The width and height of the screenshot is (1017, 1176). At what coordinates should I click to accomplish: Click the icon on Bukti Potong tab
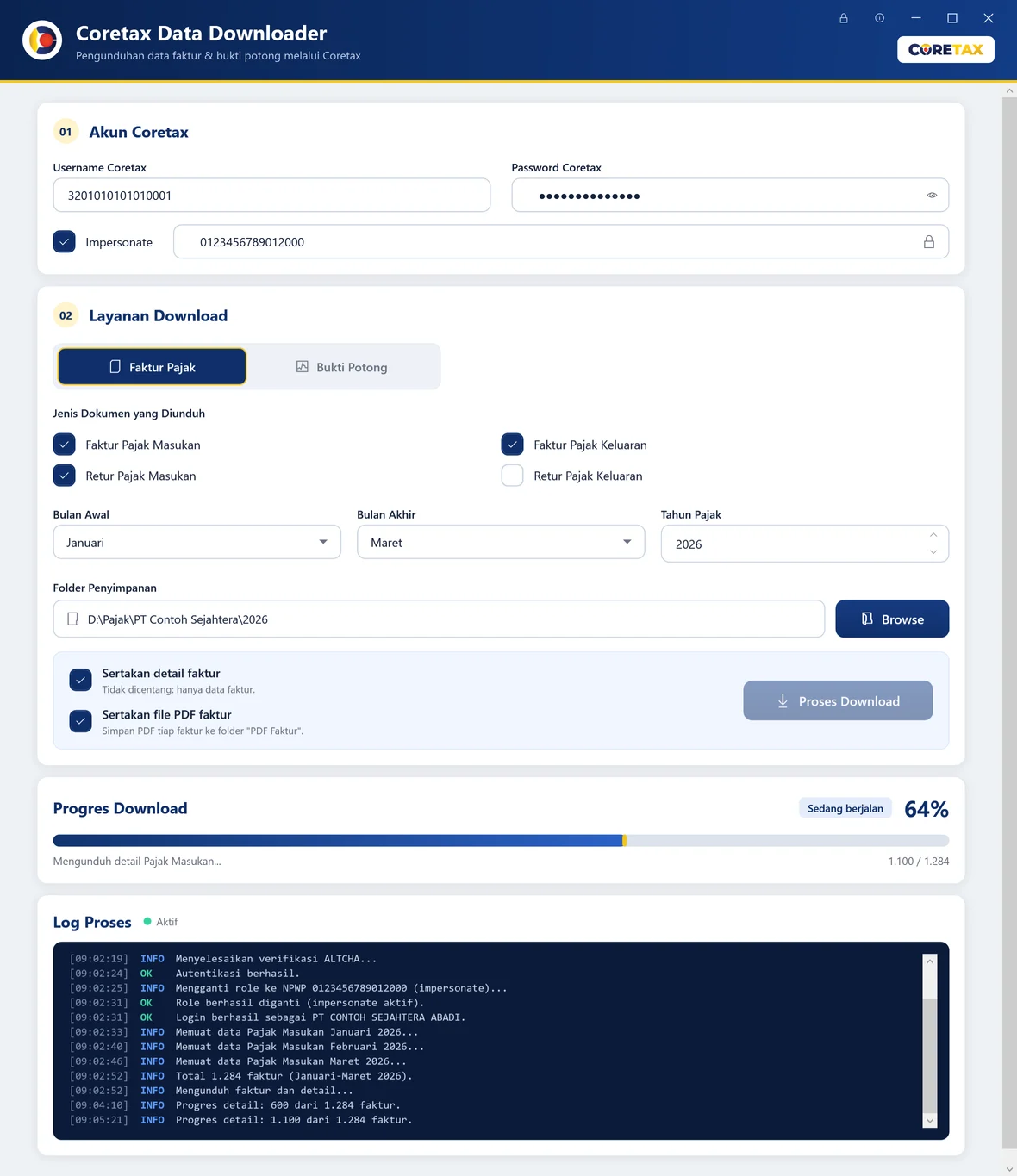[303, 367]
